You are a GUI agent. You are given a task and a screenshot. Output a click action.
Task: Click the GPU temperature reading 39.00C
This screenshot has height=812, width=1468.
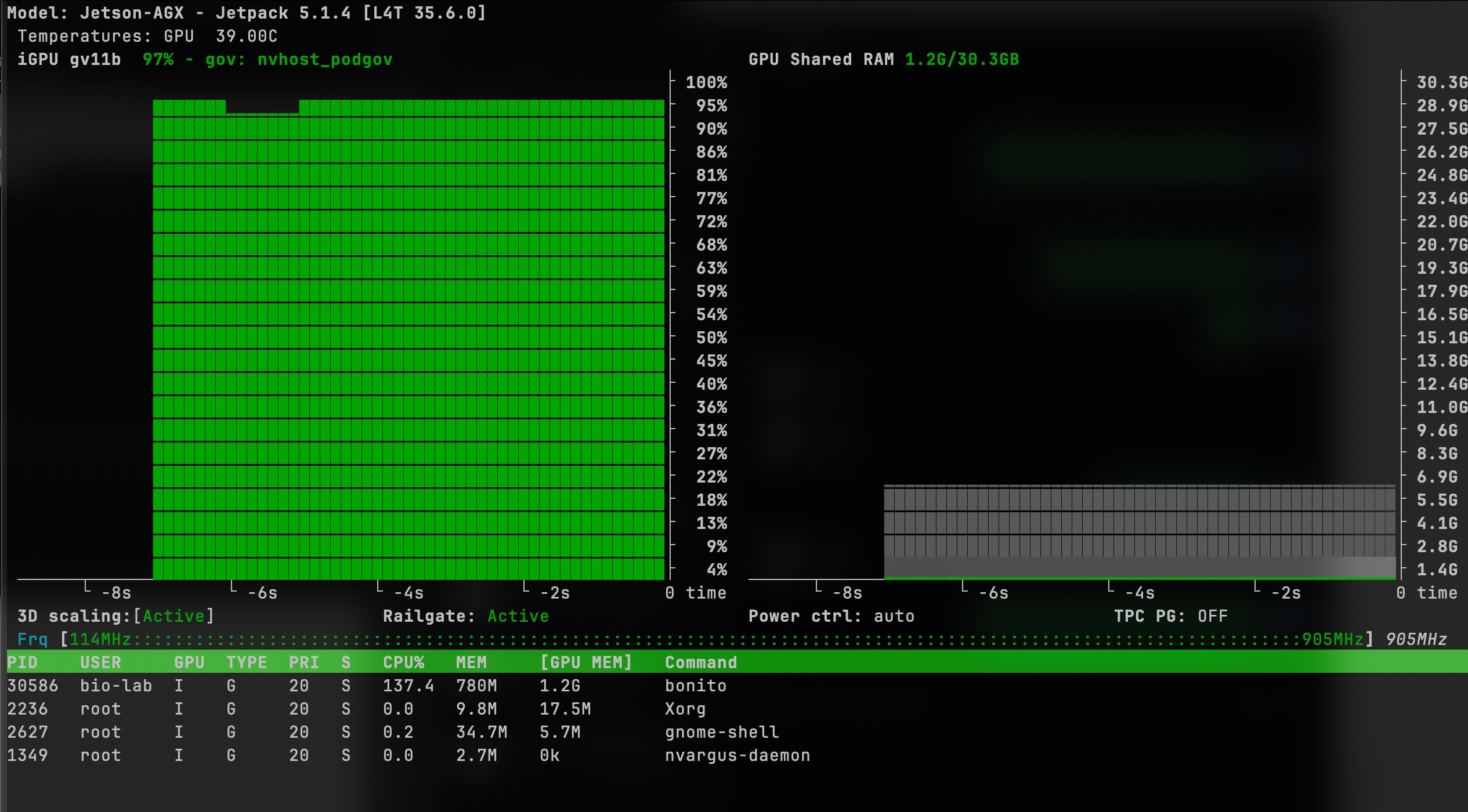coord(247,36)
